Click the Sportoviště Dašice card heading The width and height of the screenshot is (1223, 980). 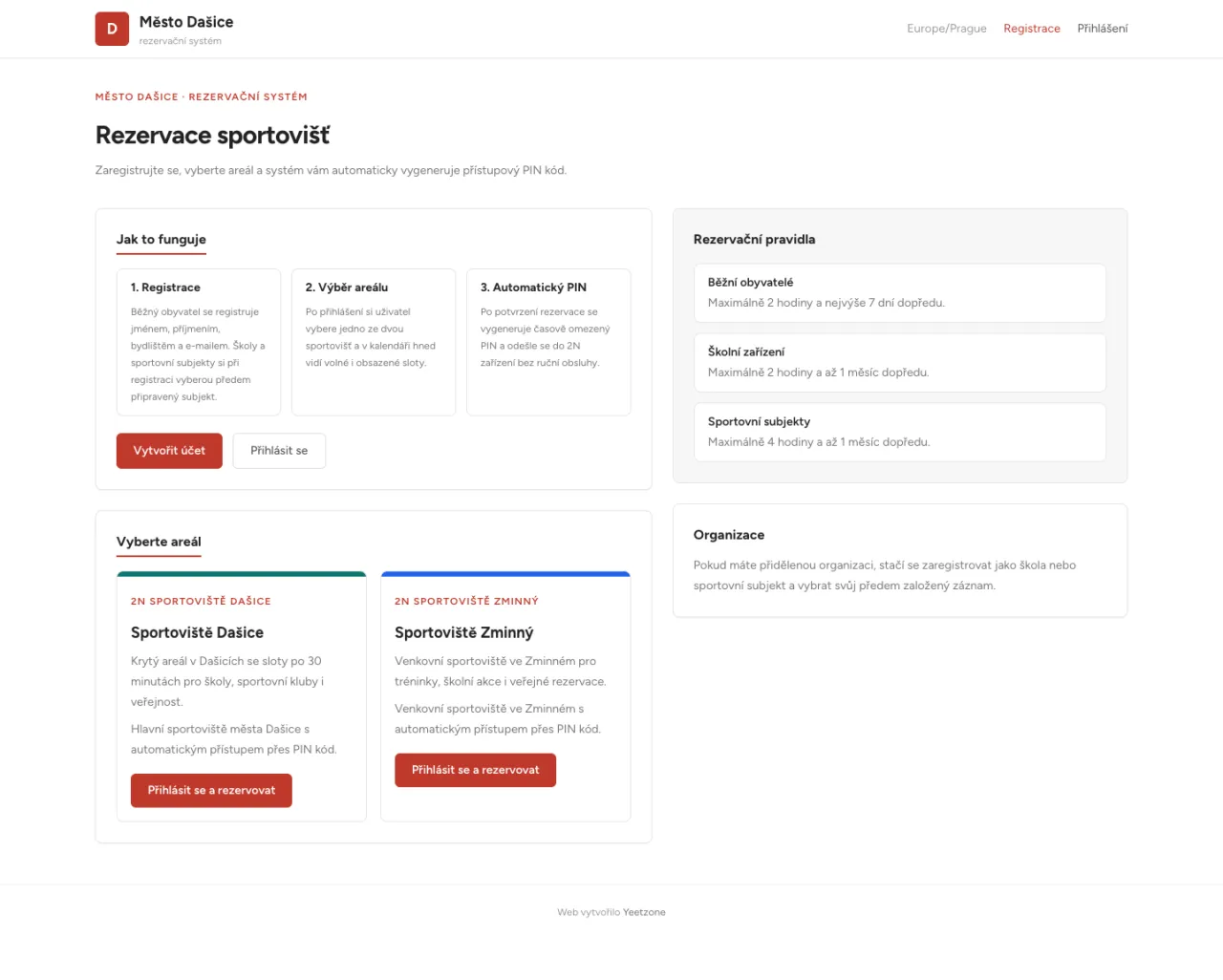[197, 632]
